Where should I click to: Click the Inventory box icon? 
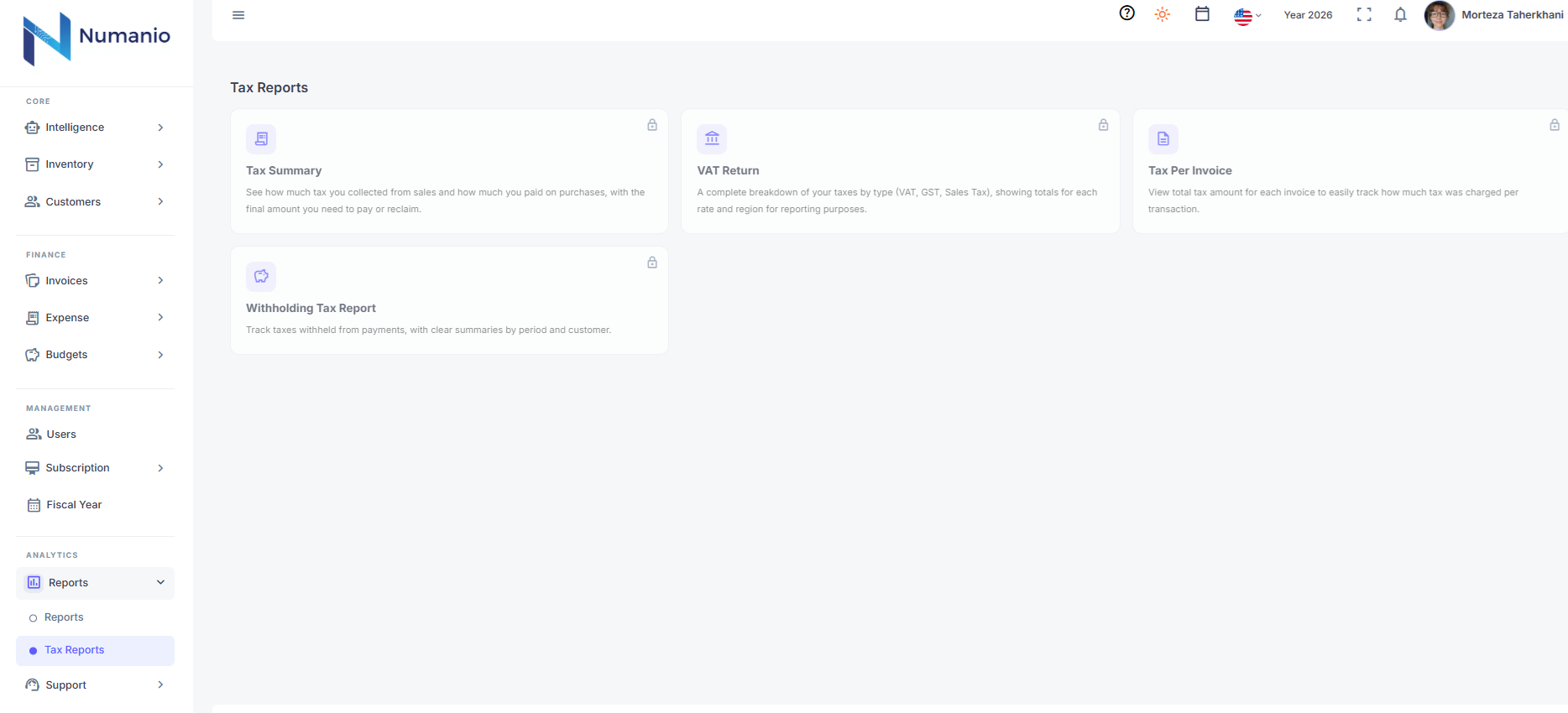click(33, 164)
